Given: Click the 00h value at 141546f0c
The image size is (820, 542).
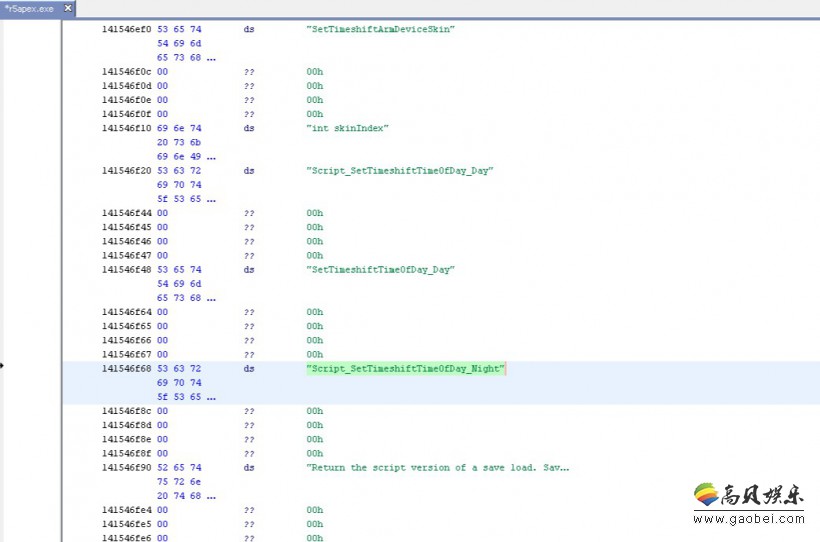Looking at the screenshot, I should pyautogui.click(x=315, y=72).
